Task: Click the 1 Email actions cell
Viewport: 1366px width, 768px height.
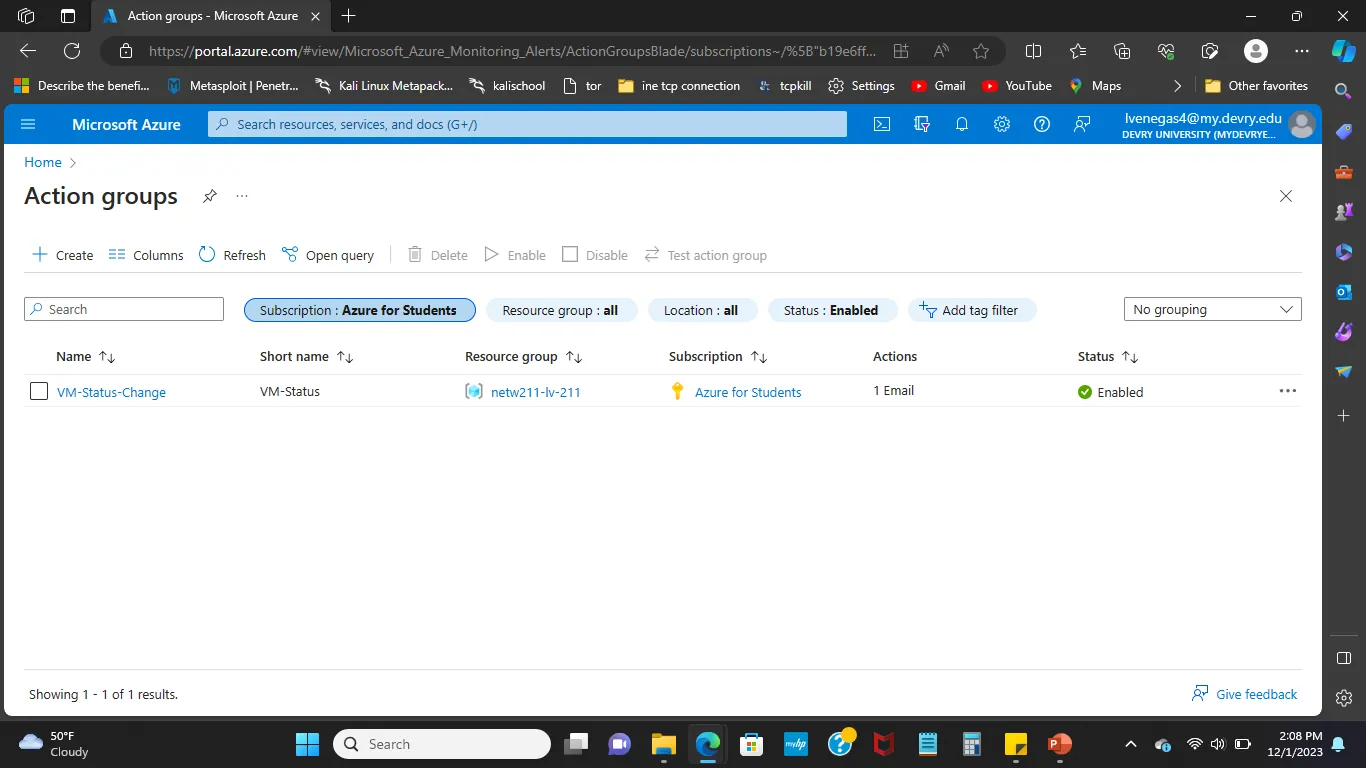Action: pyautogui.click(x=894, y=391)
